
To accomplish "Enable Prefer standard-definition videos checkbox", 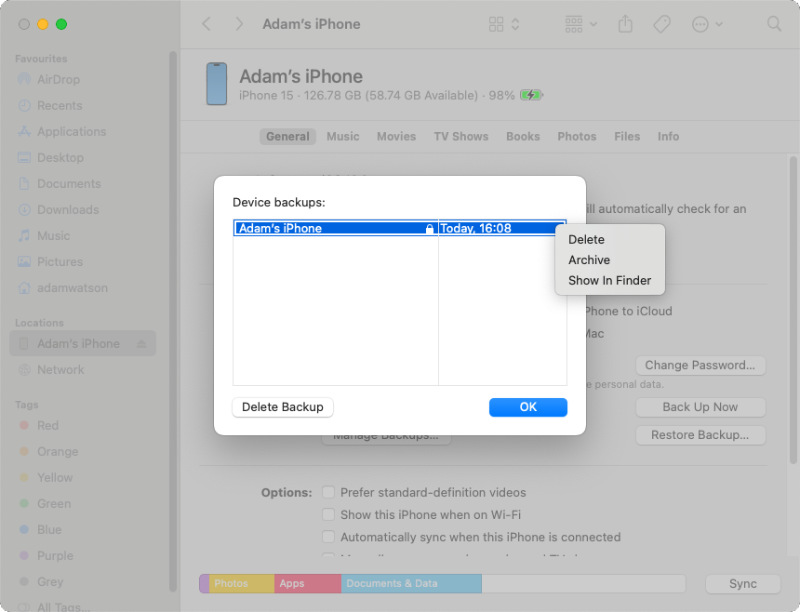I will pos(329,492).
